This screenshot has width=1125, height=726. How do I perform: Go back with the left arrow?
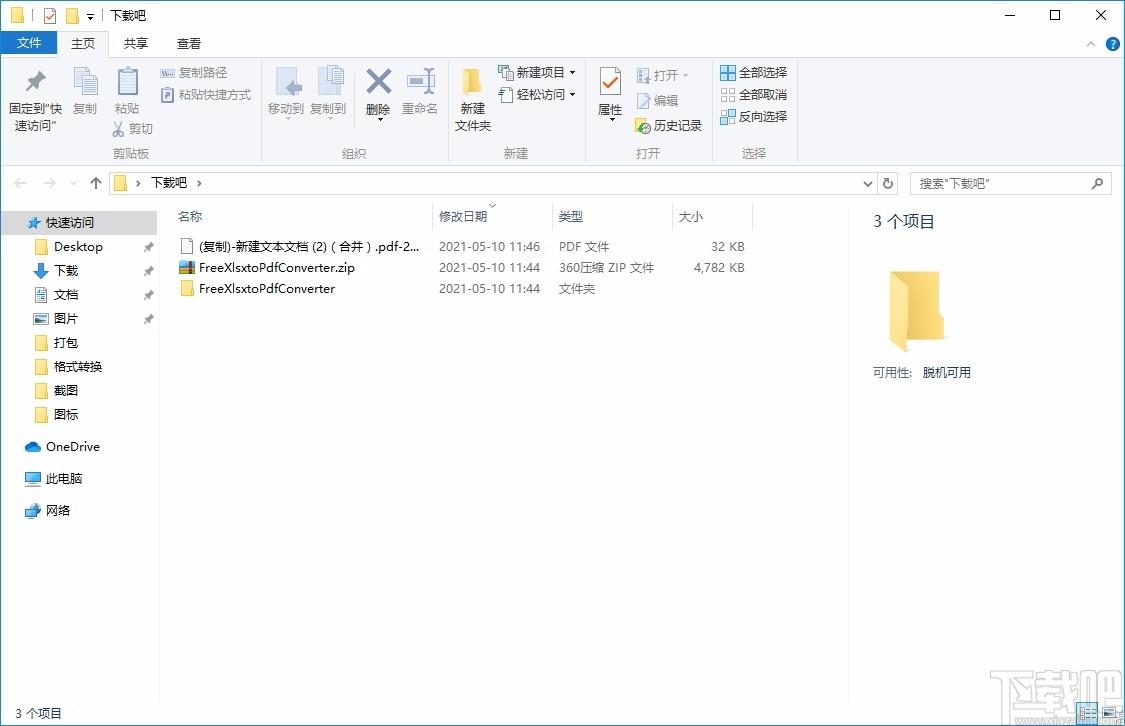coord(20,183)
